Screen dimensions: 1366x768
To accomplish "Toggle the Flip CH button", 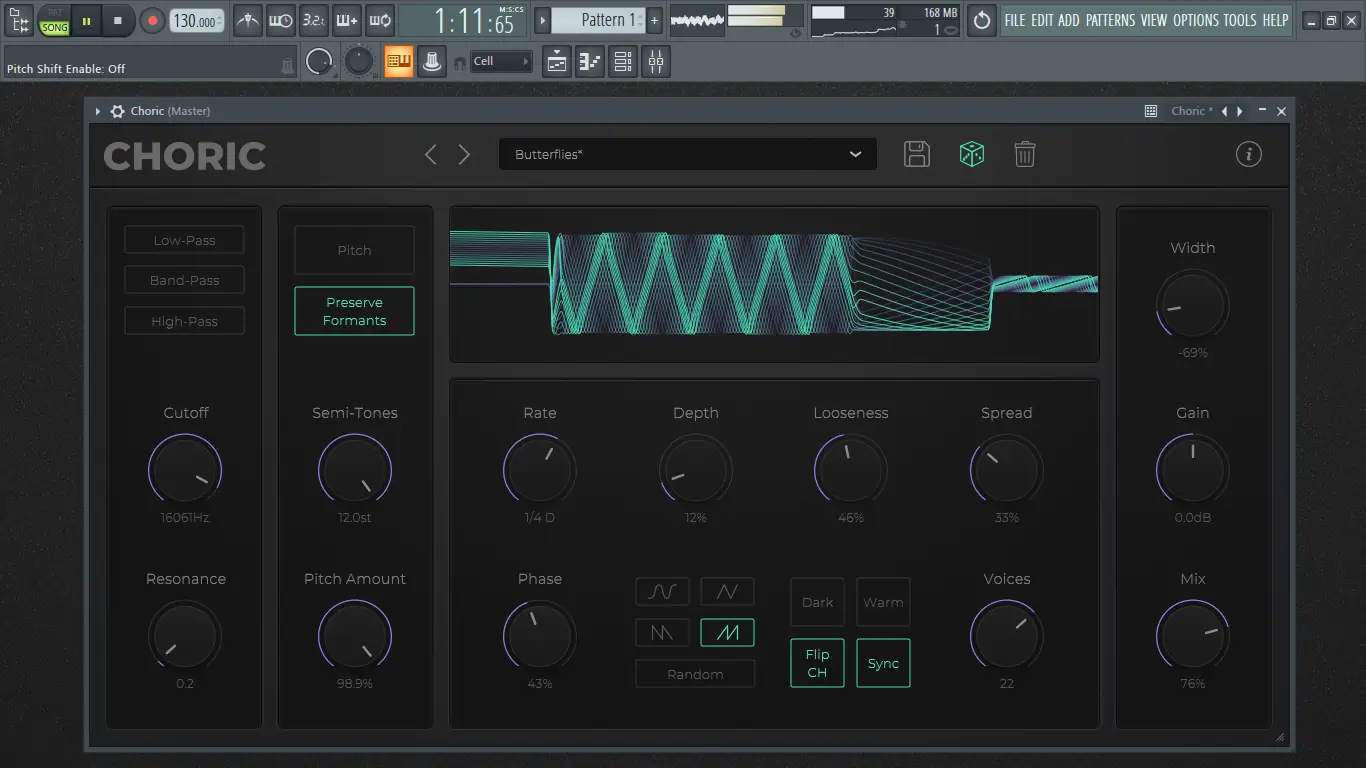I will click(817, 663).
